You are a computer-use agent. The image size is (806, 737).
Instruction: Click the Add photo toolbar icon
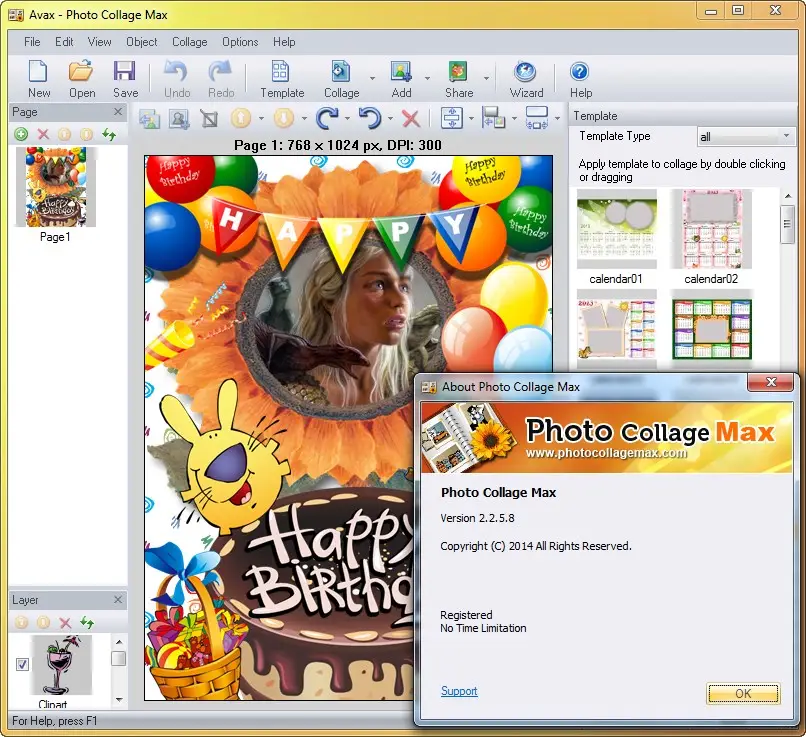[x=401, y=79]
